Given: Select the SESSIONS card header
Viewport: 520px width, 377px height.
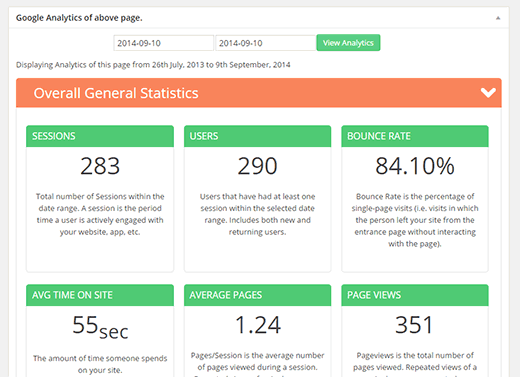Looking at the screenshot, I should (100, 136).
